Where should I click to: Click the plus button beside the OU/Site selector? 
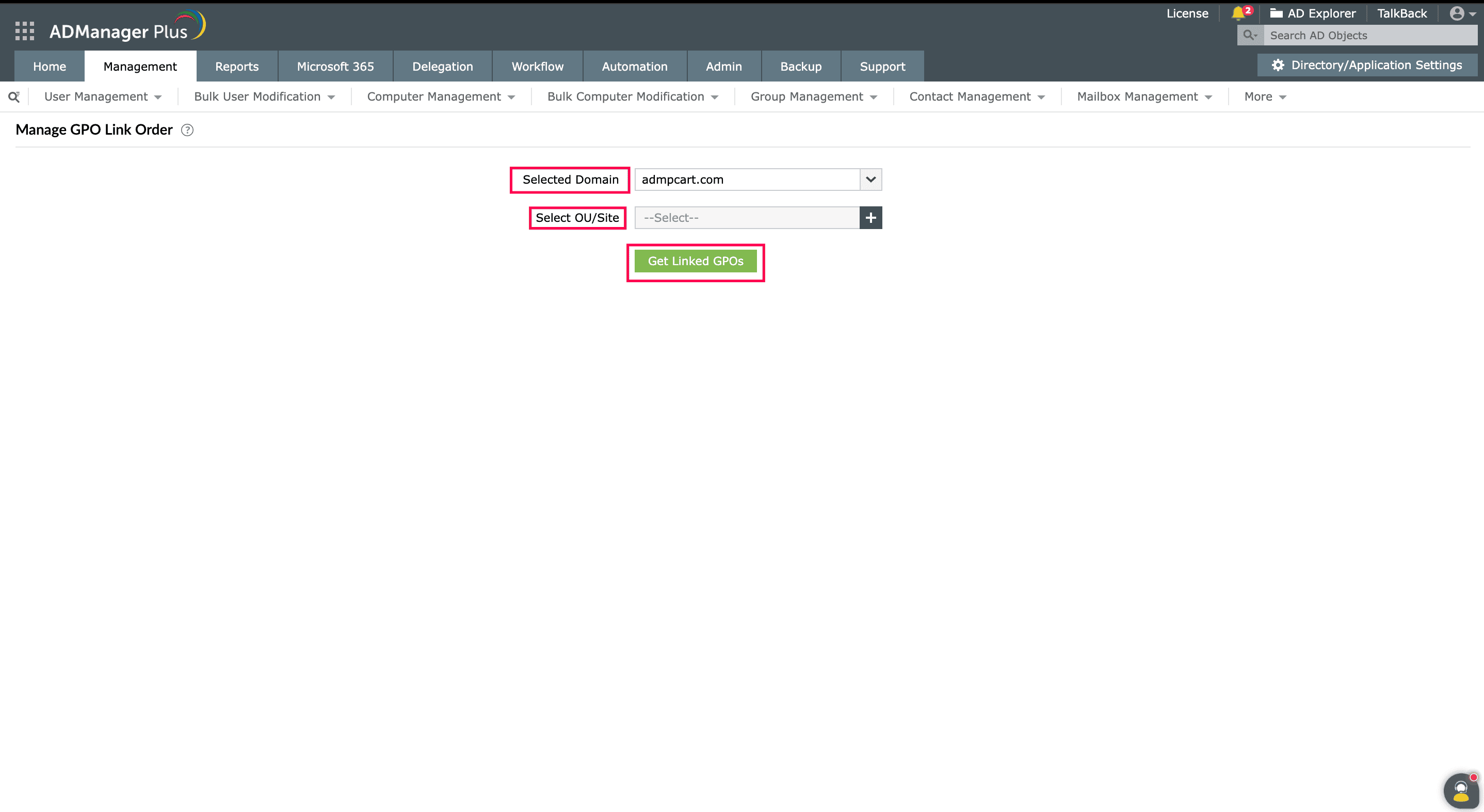[x=870, y=217]
